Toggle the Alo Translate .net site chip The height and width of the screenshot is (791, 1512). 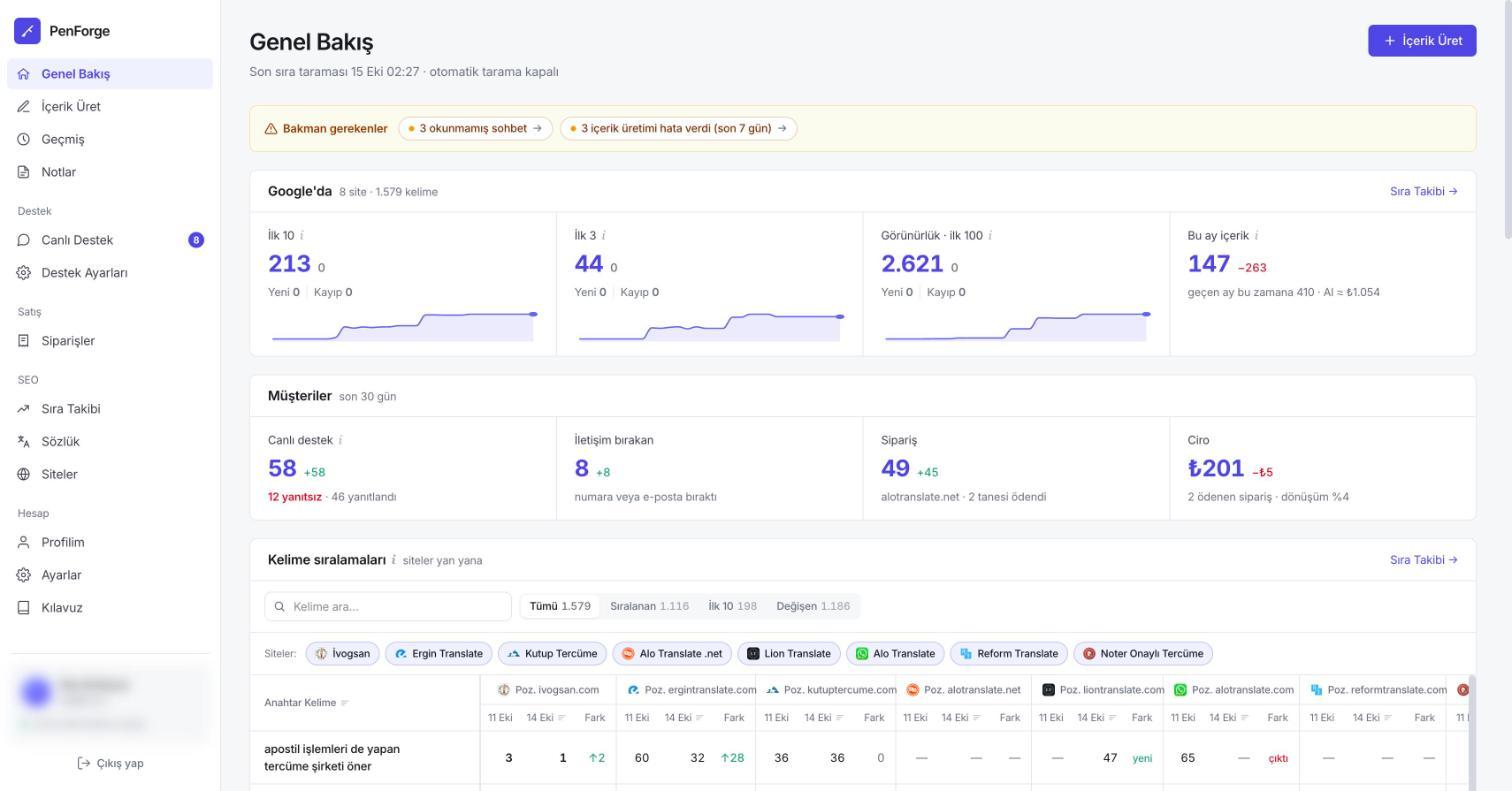(672, 654)
